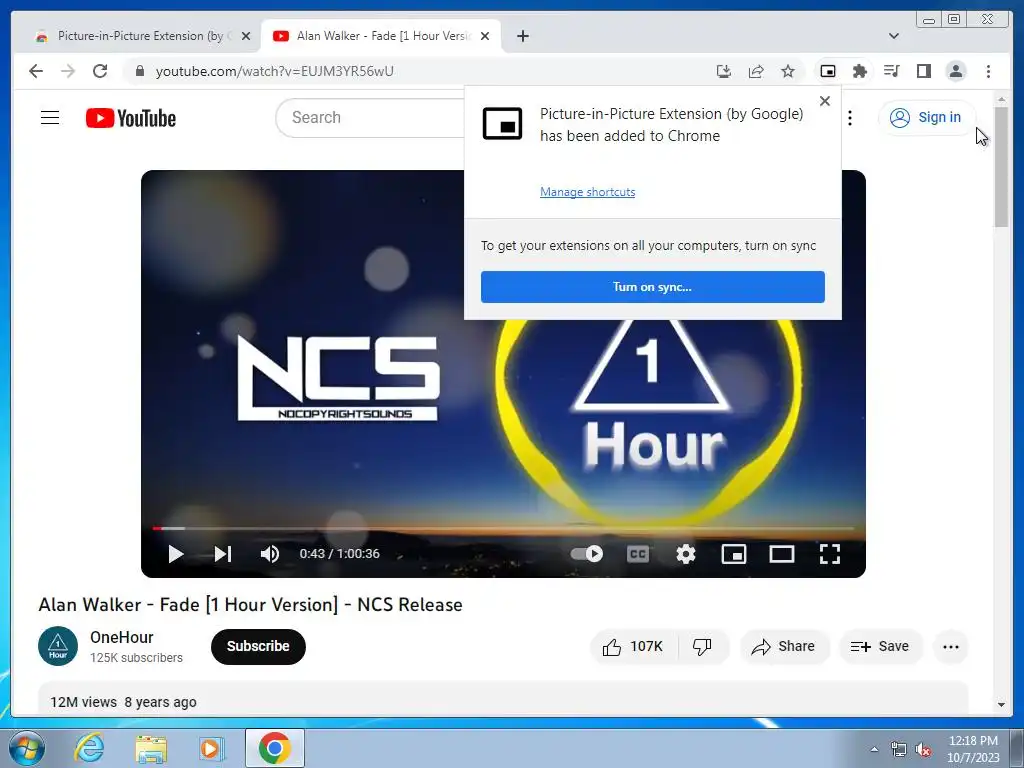
Task: Open more actions ellipsis menu
Action: [x=951, y=647]
